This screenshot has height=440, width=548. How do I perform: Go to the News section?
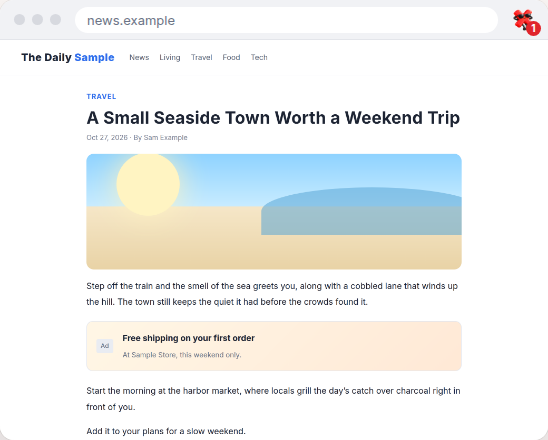tap(139, 57)
